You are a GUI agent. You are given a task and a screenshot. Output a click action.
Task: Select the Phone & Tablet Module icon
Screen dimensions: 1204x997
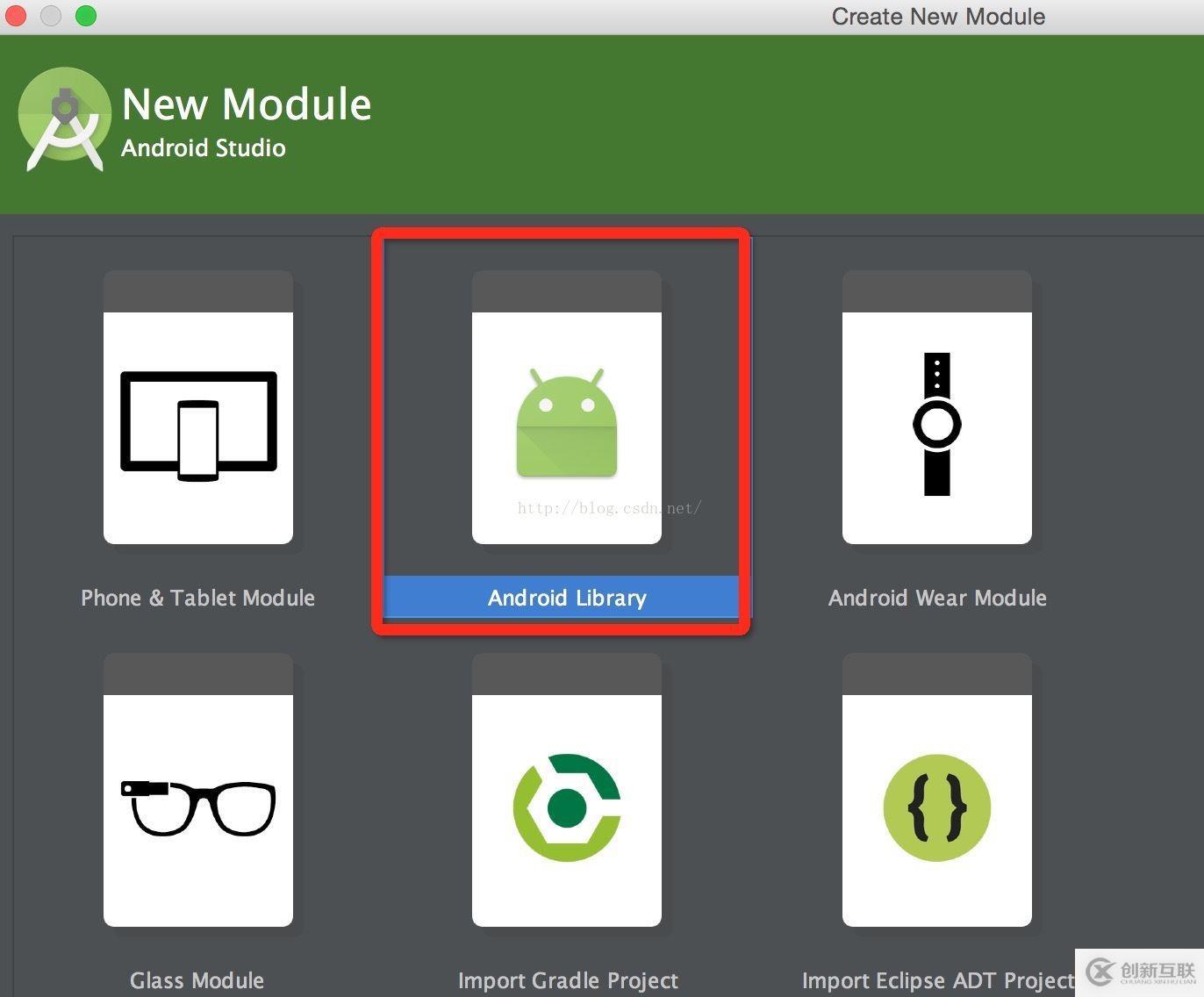198,426
